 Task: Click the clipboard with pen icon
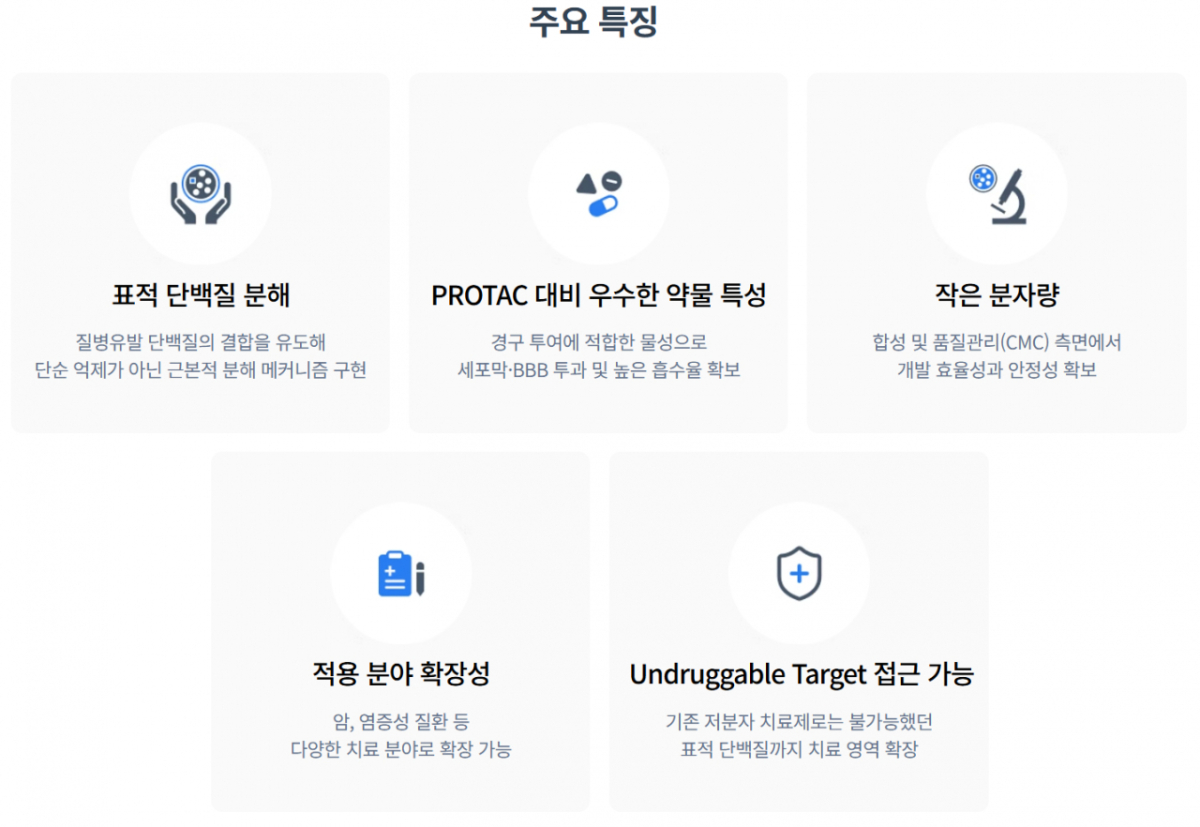coord(401,574)
